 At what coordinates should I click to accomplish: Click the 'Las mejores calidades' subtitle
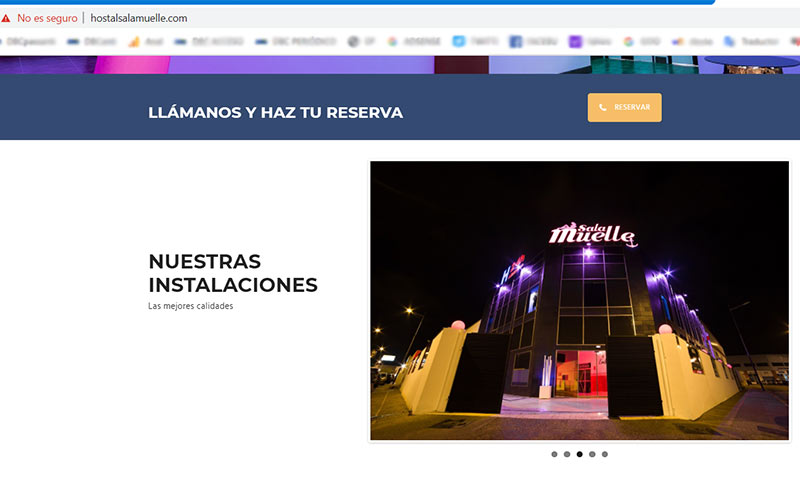pyautogui.click(x=190, y=306)
